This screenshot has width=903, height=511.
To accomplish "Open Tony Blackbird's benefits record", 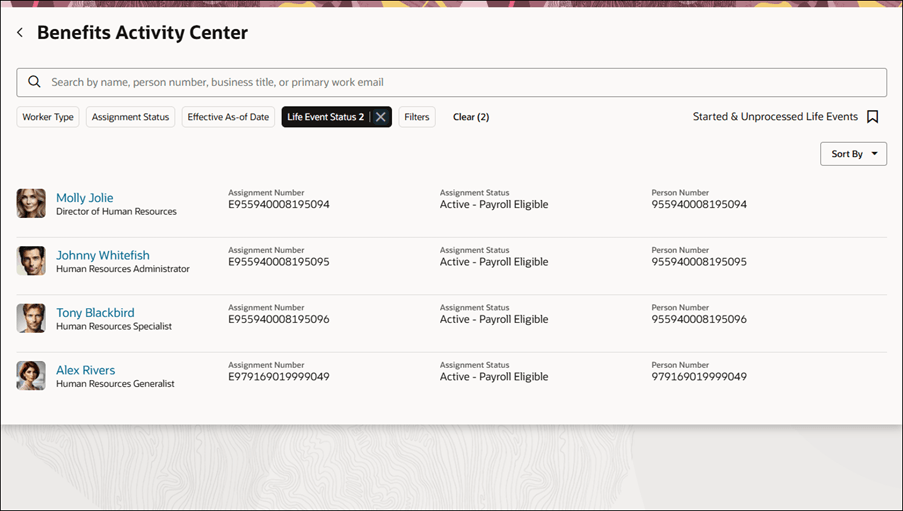I will pyautogui.click(x=95, y=313).
